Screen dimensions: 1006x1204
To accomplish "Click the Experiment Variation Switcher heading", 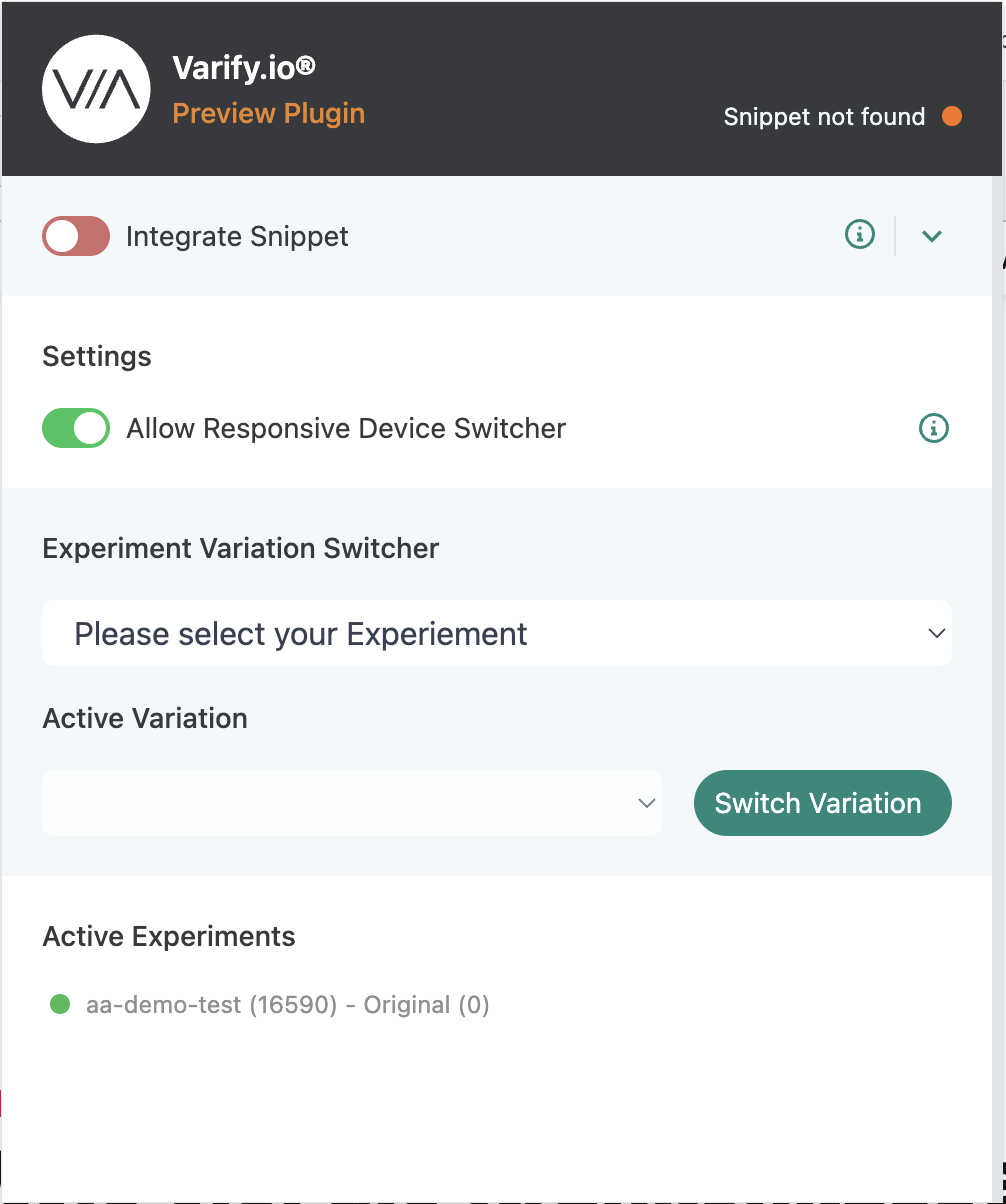I will click(x=241, y=549).
